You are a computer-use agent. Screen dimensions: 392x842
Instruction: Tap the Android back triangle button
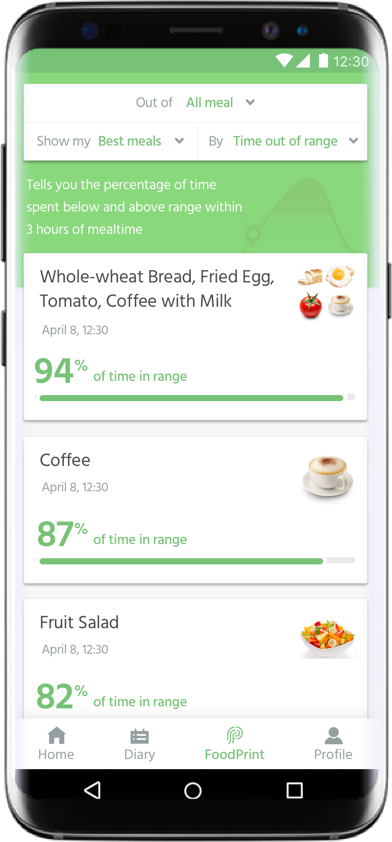tap(92, 790)
